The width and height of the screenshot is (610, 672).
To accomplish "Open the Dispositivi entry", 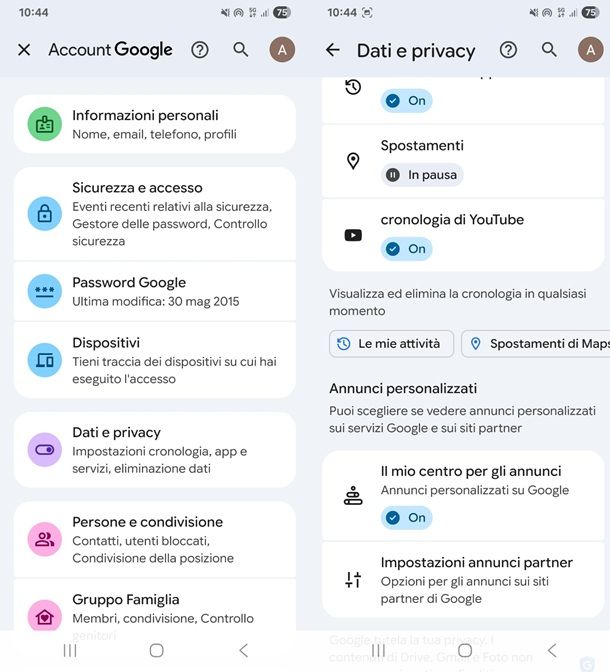I will [x=155, y=360].
